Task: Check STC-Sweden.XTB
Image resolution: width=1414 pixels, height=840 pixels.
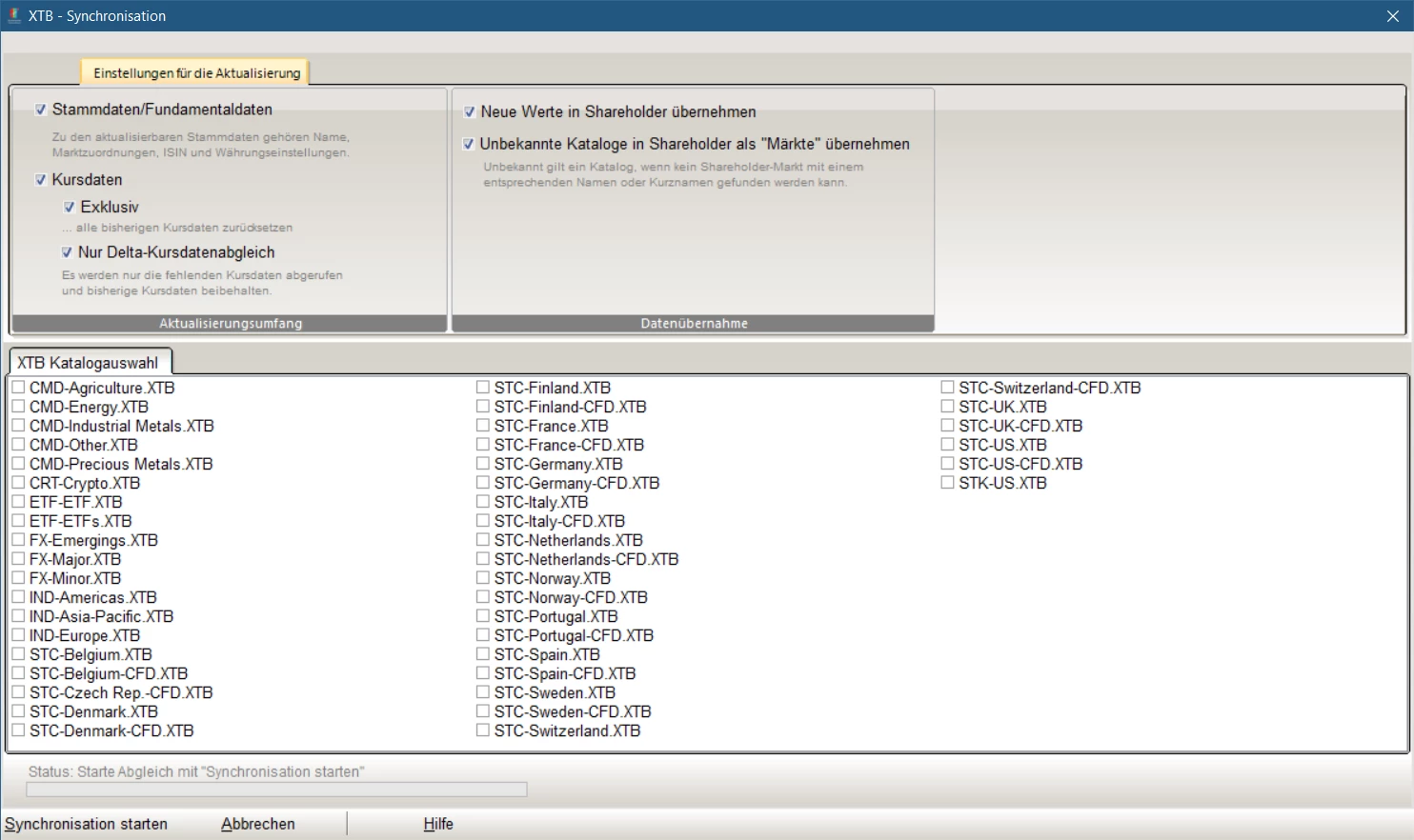Action: pyautogui.click(x=483, y=692)
